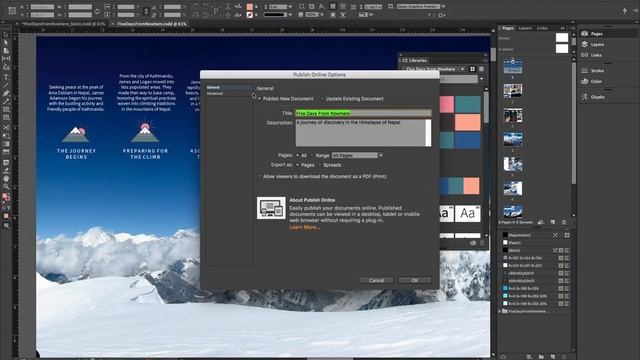Select the Eyedropper tool
This screenshot has width=640, height=360.
[x=6, y=170]
